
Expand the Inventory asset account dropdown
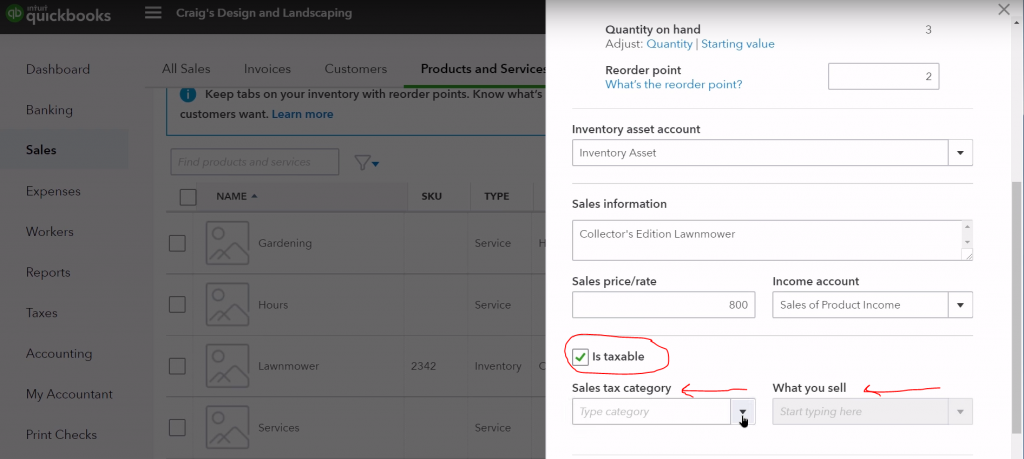[960, 153]
